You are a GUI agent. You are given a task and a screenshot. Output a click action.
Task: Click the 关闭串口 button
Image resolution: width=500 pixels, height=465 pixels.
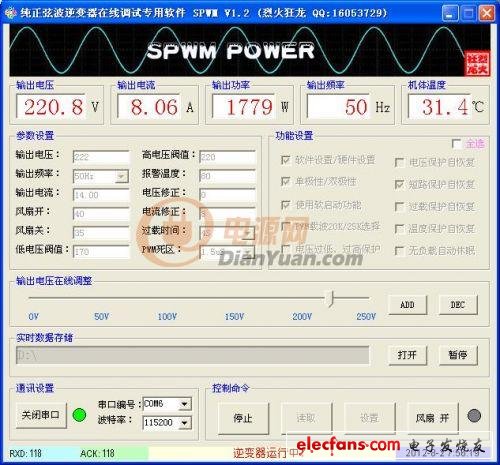coord(41,415)
